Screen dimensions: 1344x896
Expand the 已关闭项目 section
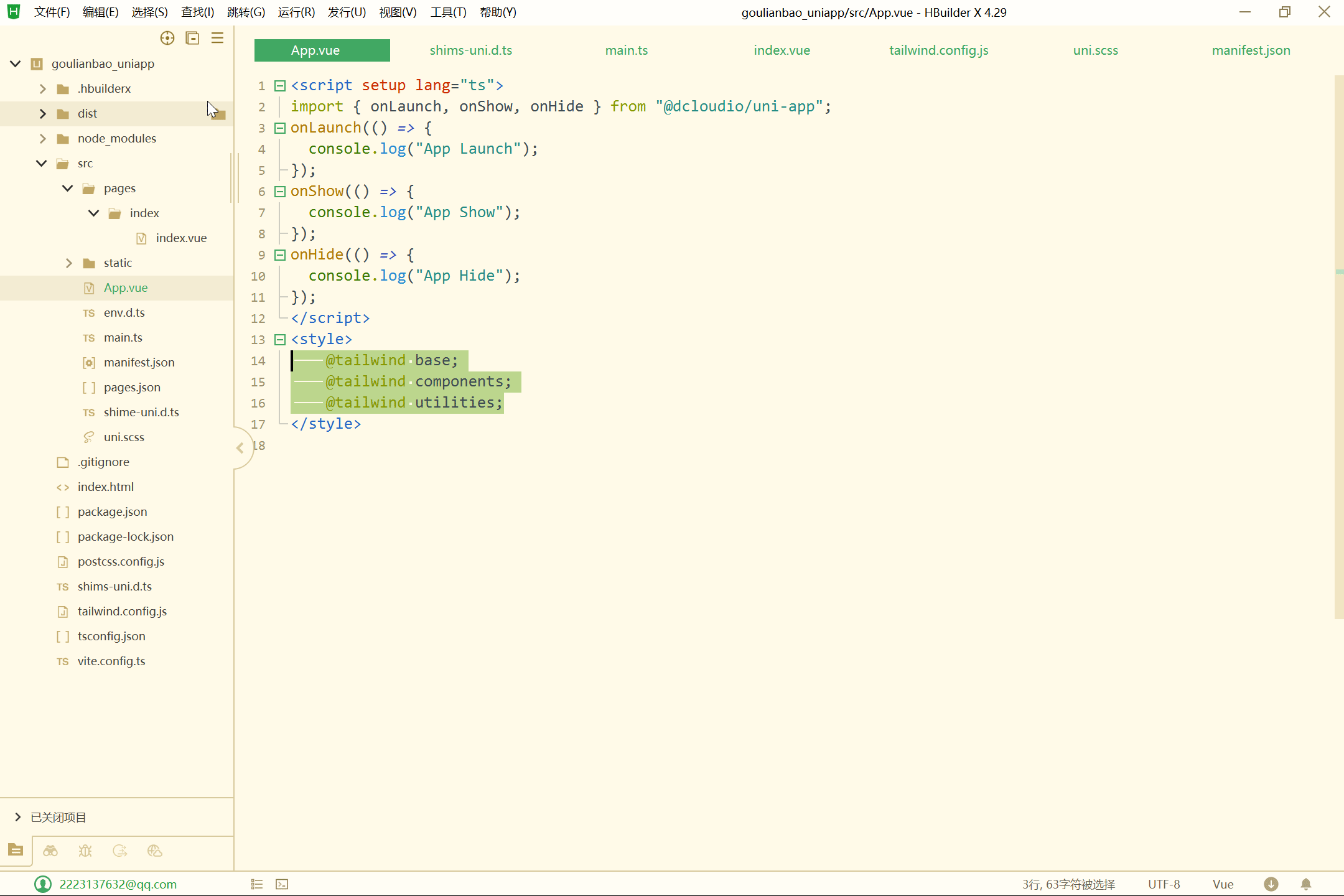click(17, 817)
